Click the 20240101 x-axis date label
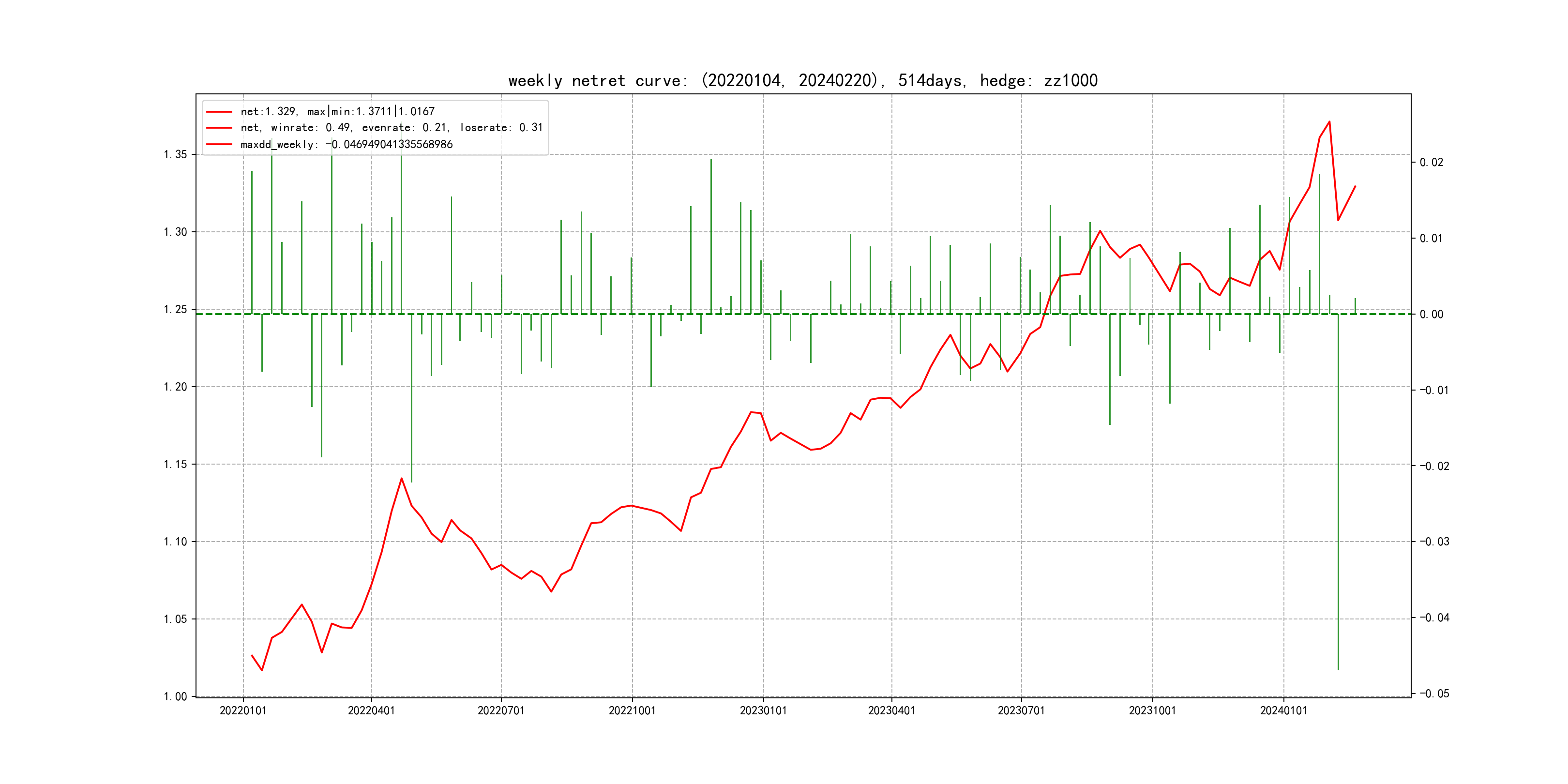1568x784 pixels. [1283, 711]
